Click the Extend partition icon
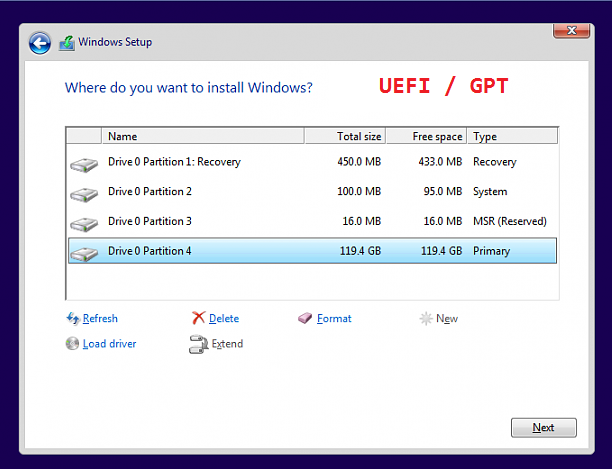612x469 pixels. pyautogui.click(x=198, y=344)
